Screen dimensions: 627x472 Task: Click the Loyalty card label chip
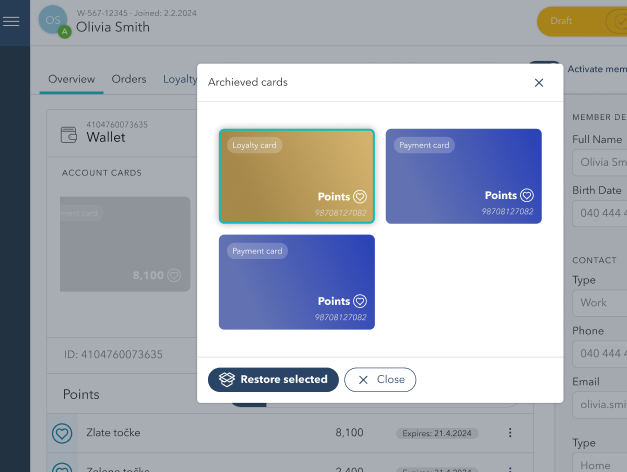254,145
